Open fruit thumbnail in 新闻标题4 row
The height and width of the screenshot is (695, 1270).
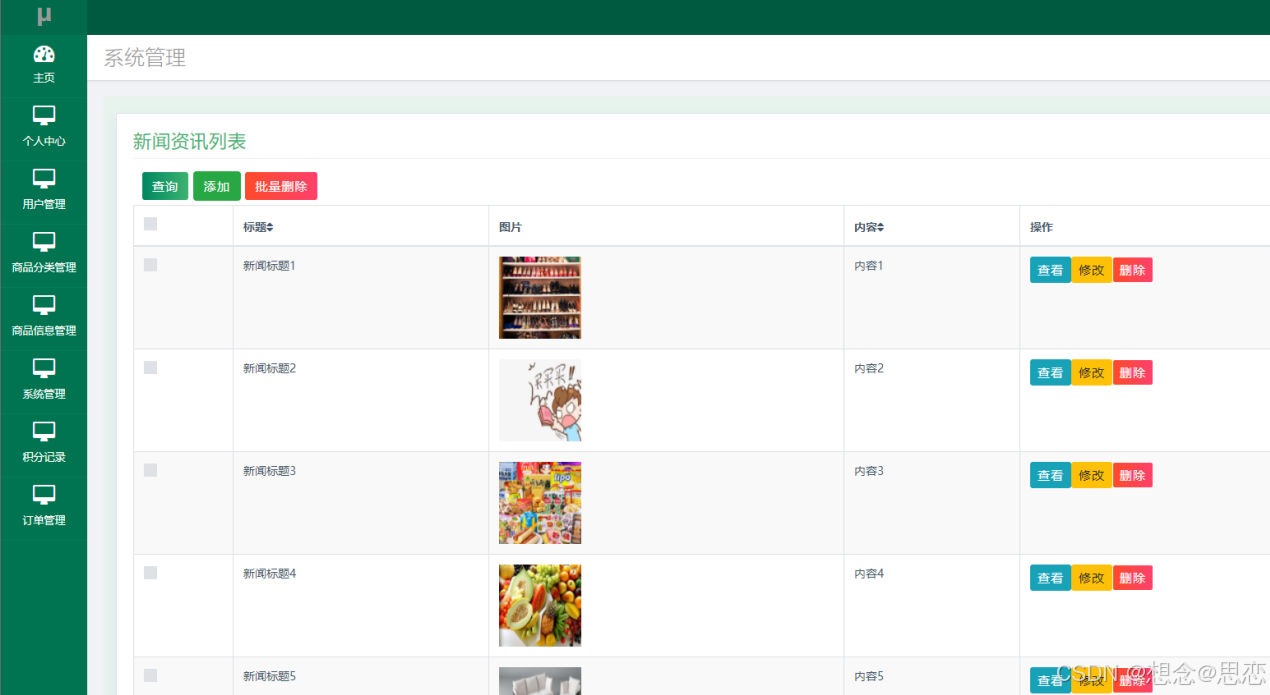(540, 606)
